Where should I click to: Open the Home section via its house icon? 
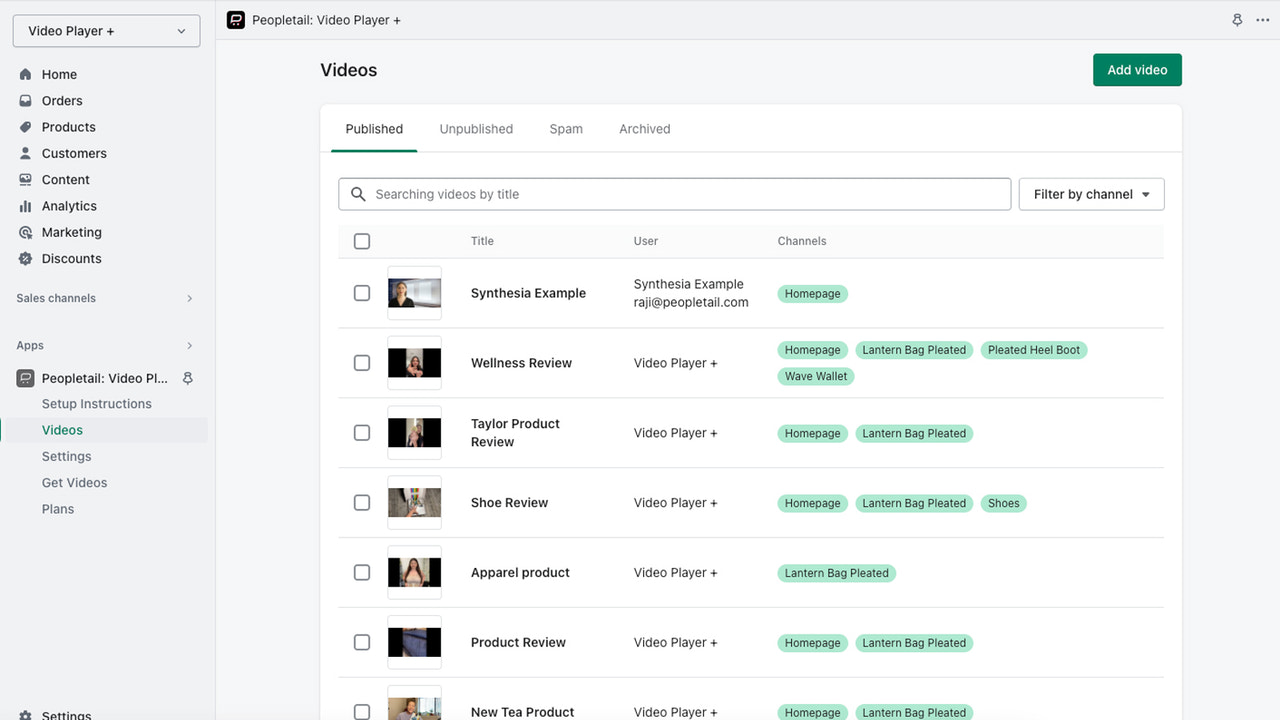[x=25, y=74]
